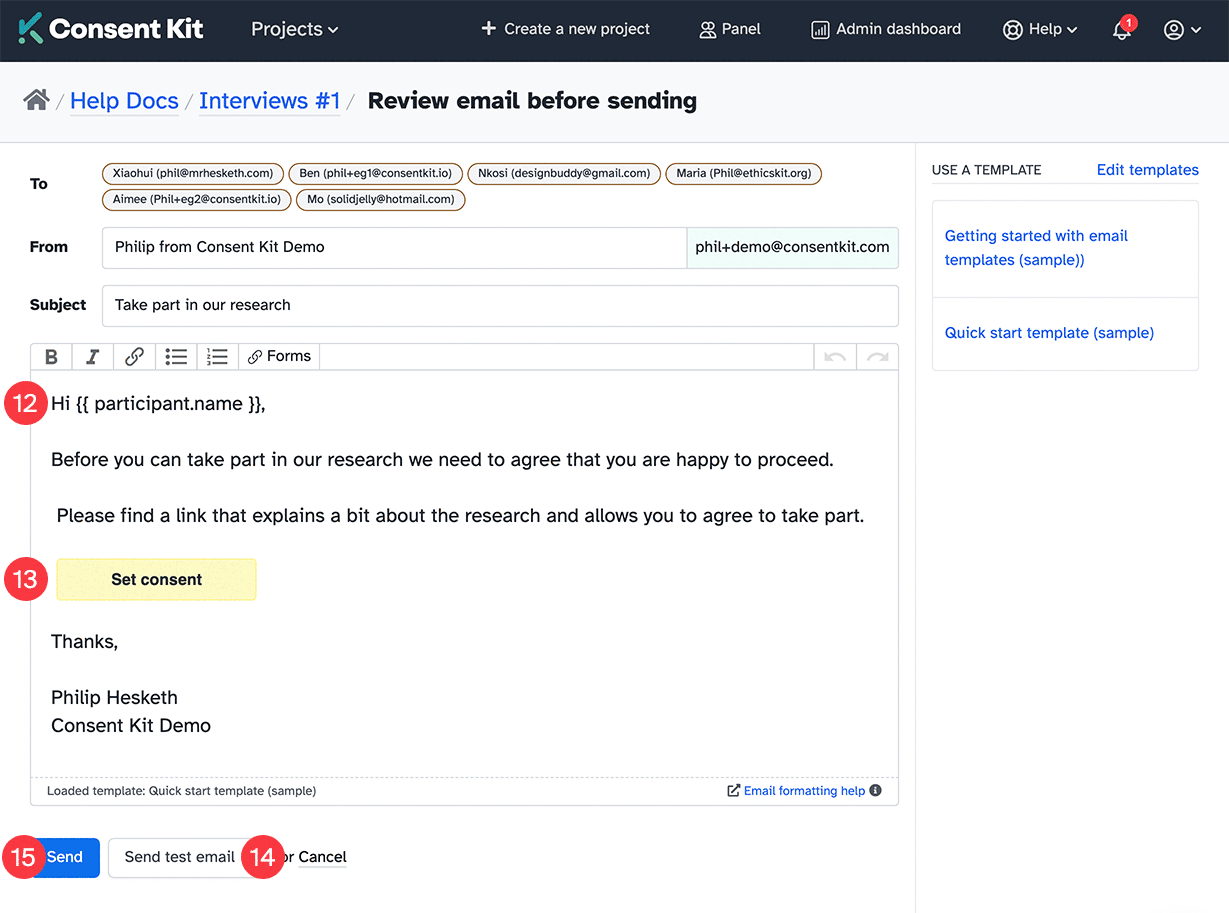The width and height of the screenshot is (1229, 913).
Task: Insert a hyperlink using the link icon
Action: 134,356
